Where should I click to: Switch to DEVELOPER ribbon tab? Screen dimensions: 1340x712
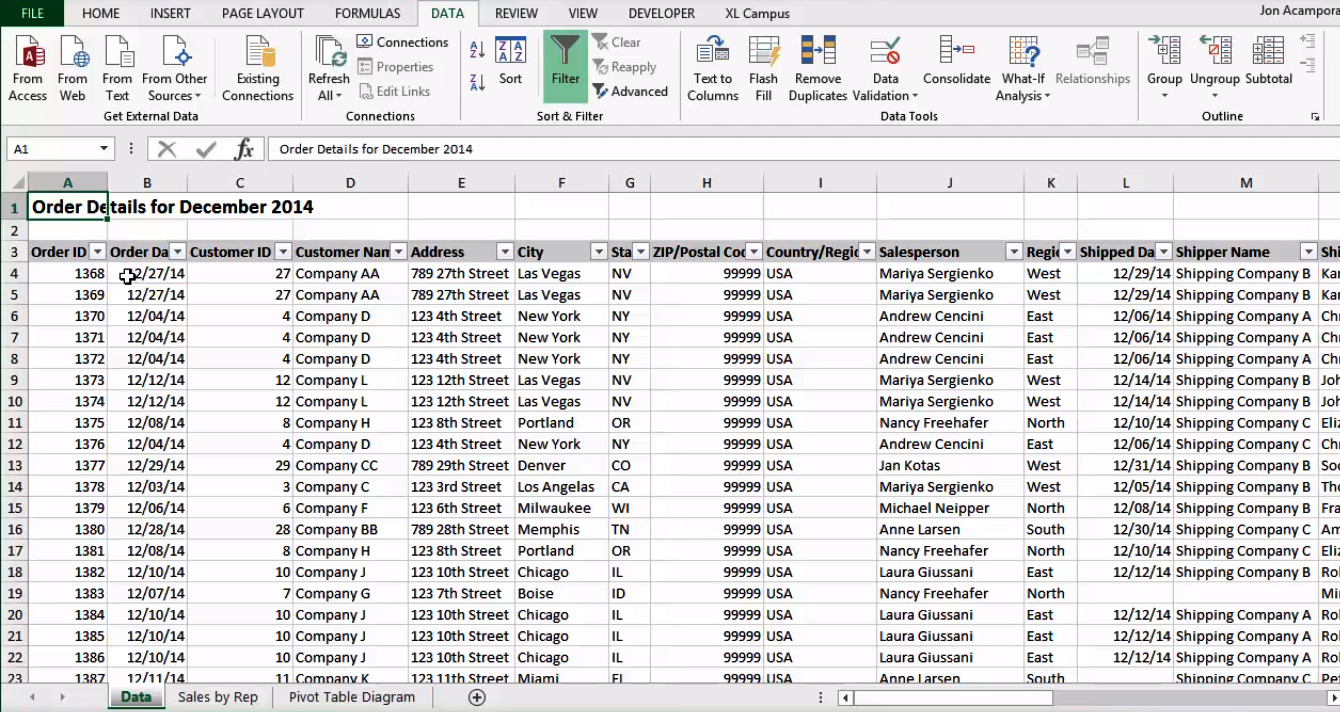[662, 13]
